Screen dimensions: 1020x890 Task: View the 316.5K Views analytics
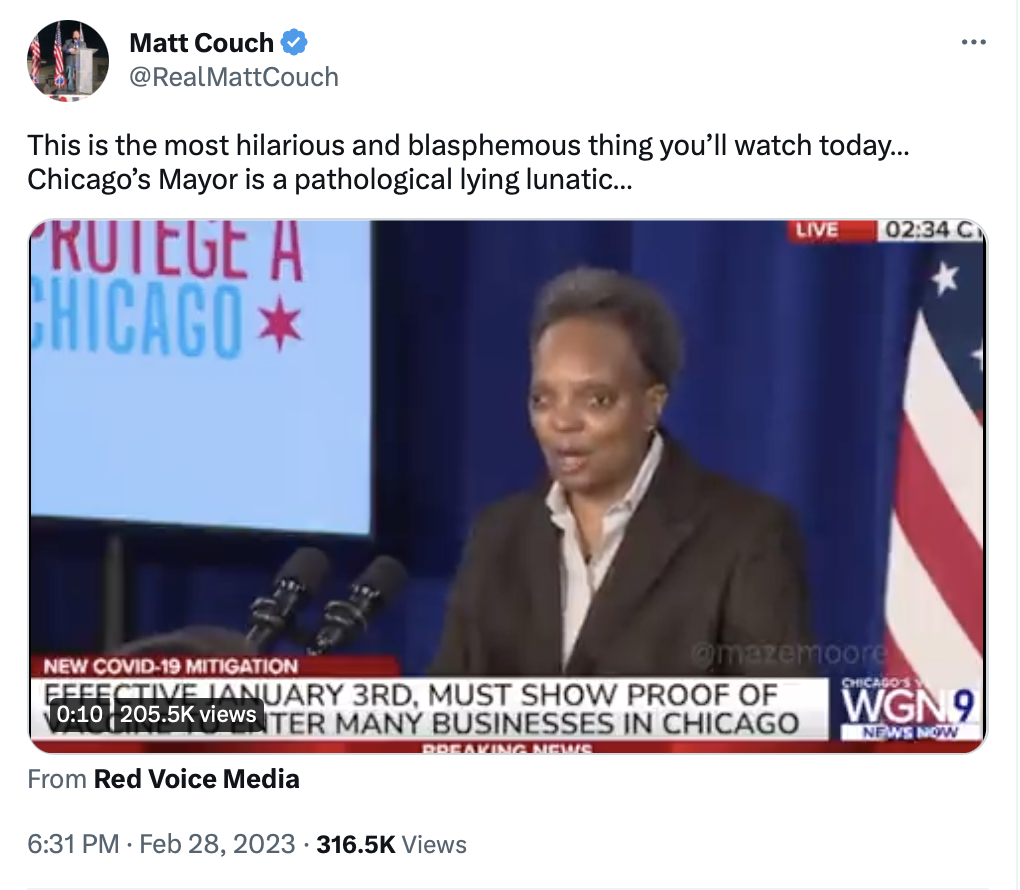pos(392,844)
